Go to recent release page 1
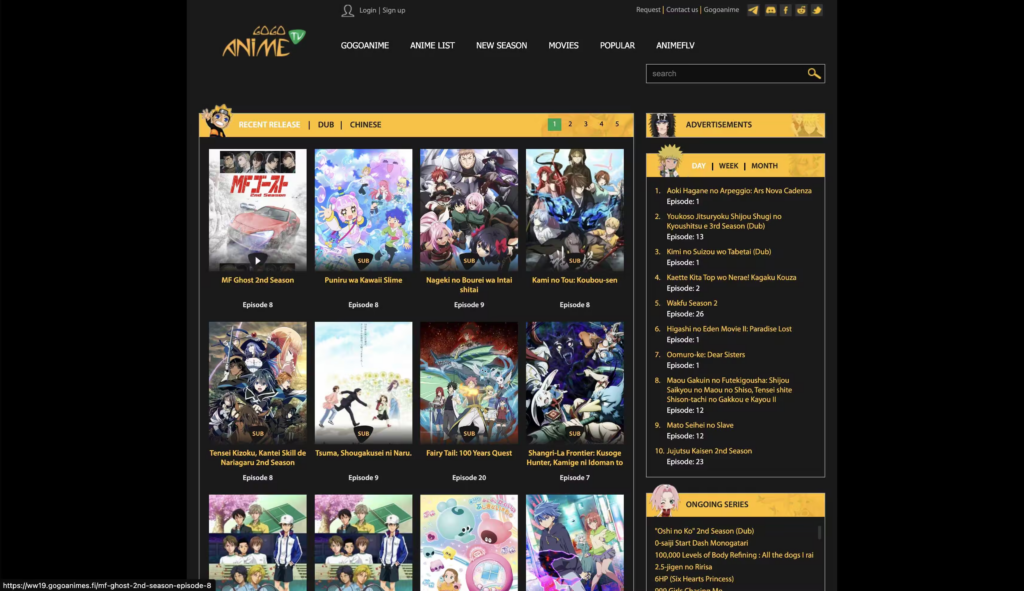Screen dimensions: 1024x591 click(554, 124)
